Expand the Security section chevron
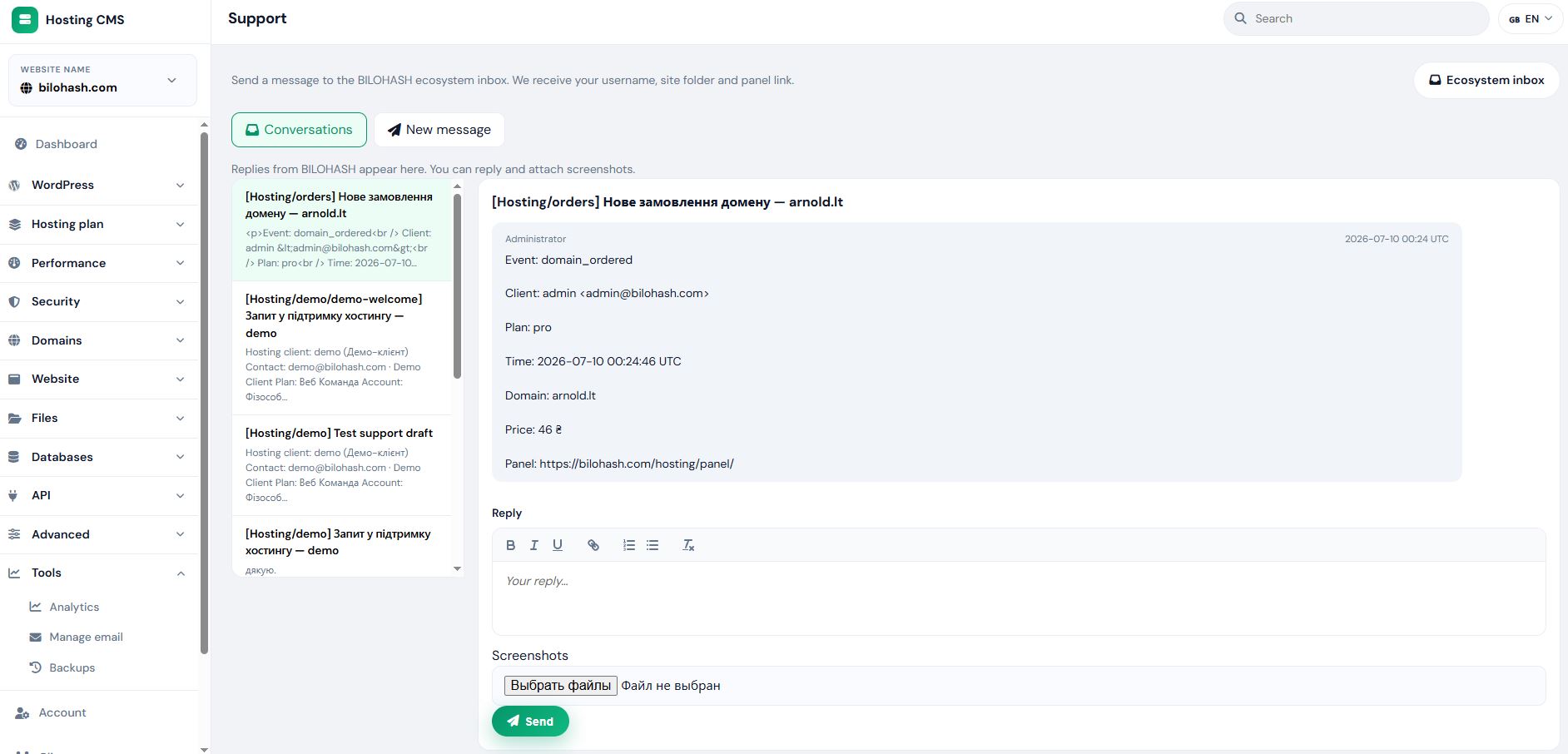Viewport: 1568px width, 754px height. (x=180, y=301)
